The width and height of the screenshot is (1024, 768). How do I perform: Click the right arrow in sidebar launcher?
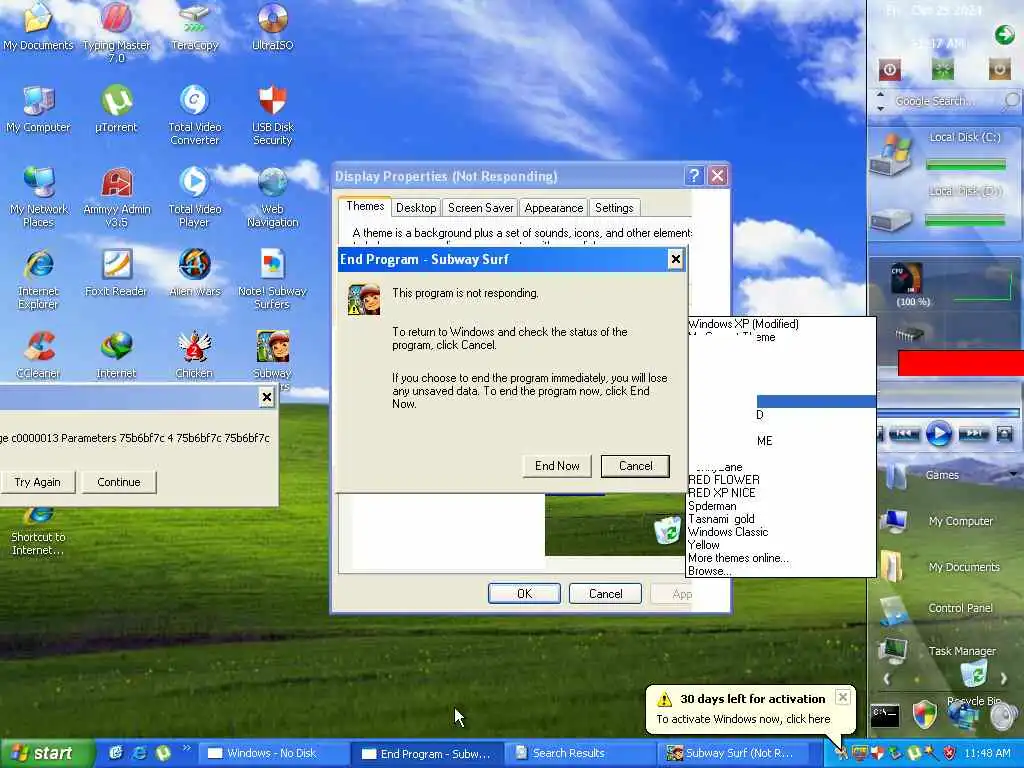pos(1003,679)
